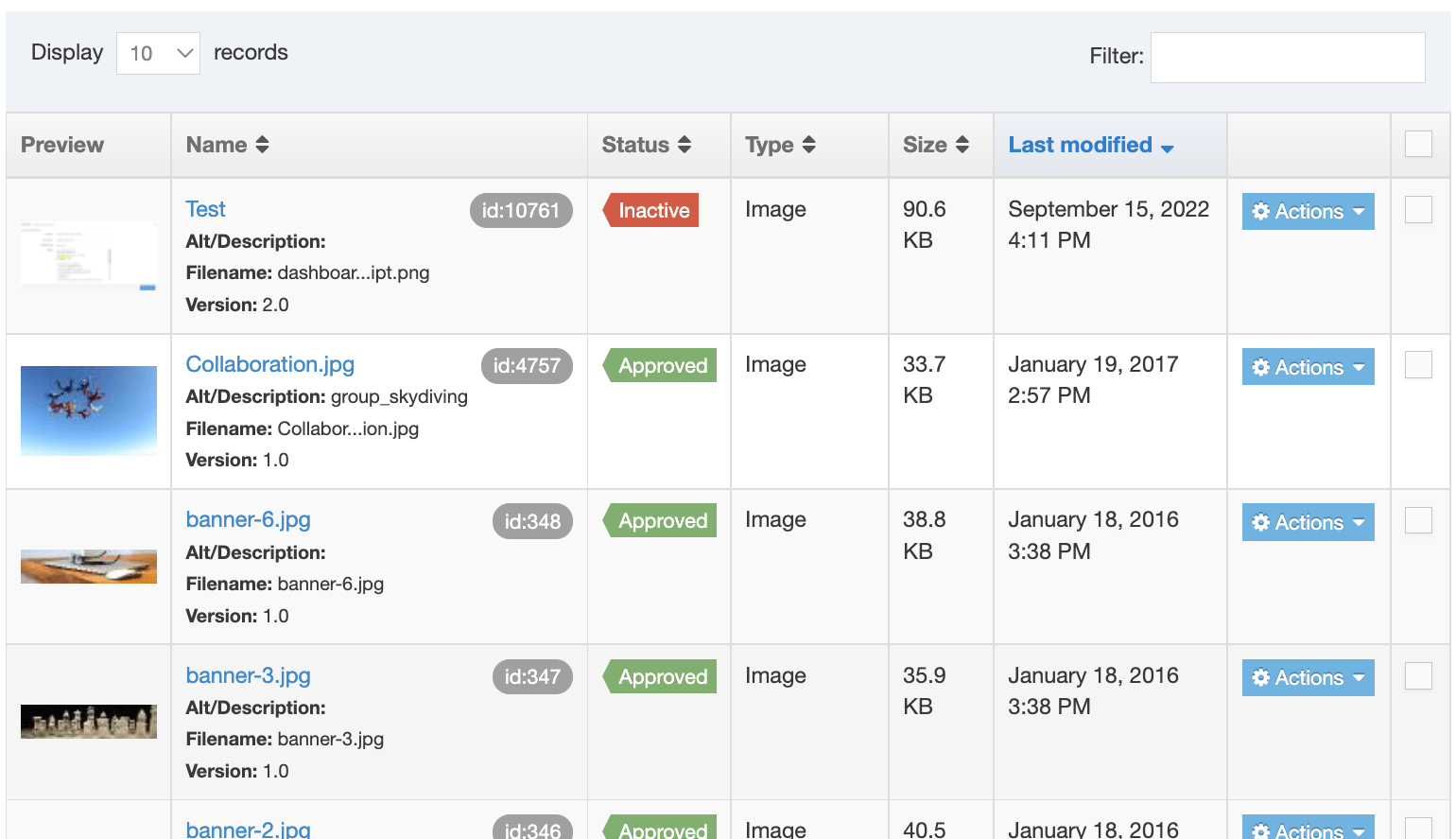
Task: Click the skydiving preview thumbnail
Action: (x=89, y=411)
